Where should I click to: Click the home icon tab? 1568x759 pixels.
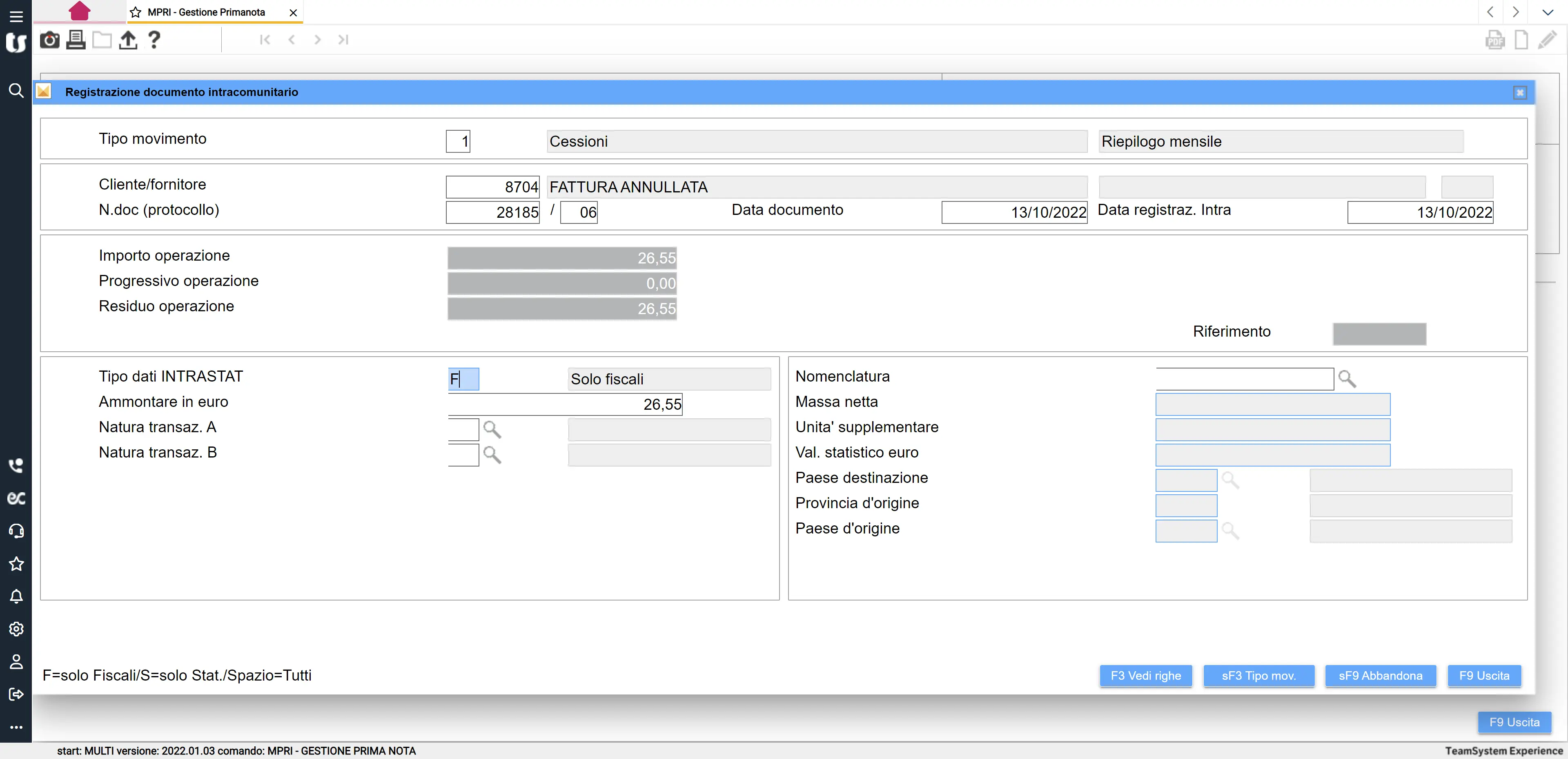80,11
